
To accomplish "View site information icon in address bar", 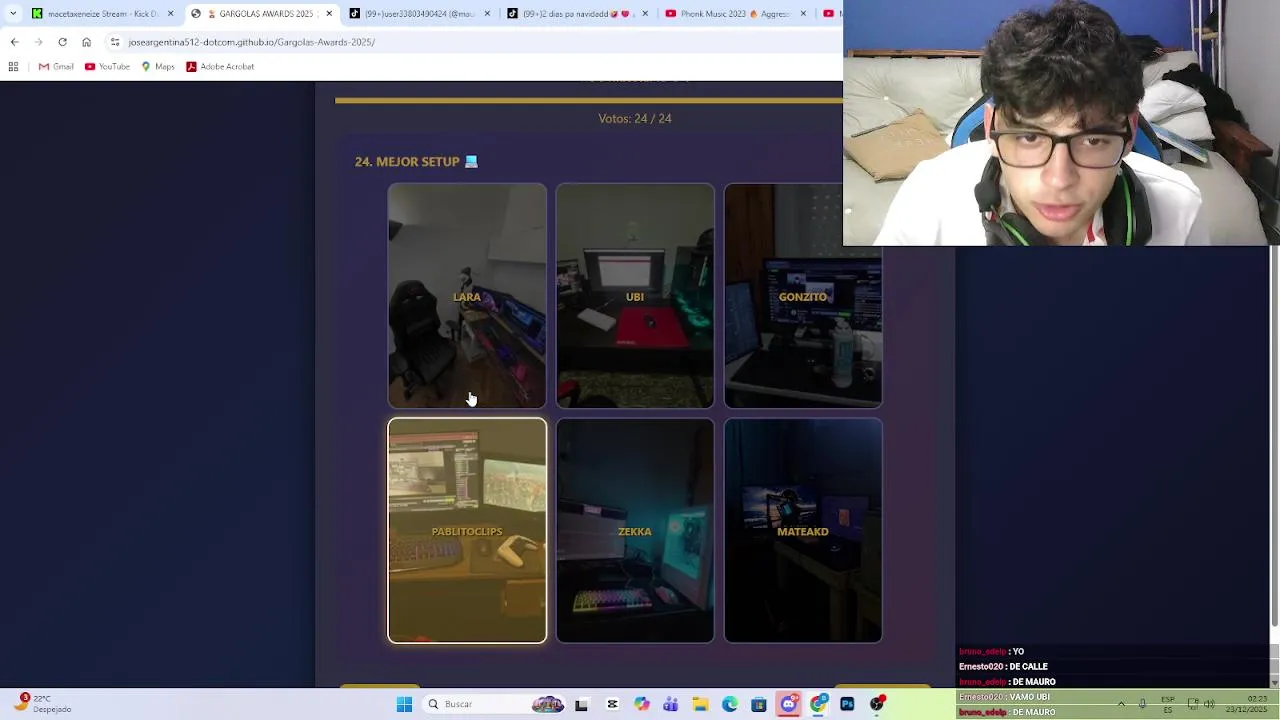I will pos(115,42).
